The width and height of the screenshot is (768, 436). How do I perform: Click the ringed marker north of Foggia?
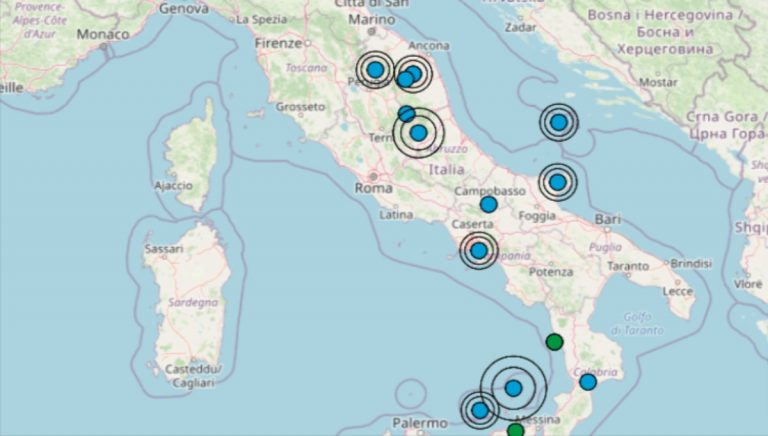557,182
